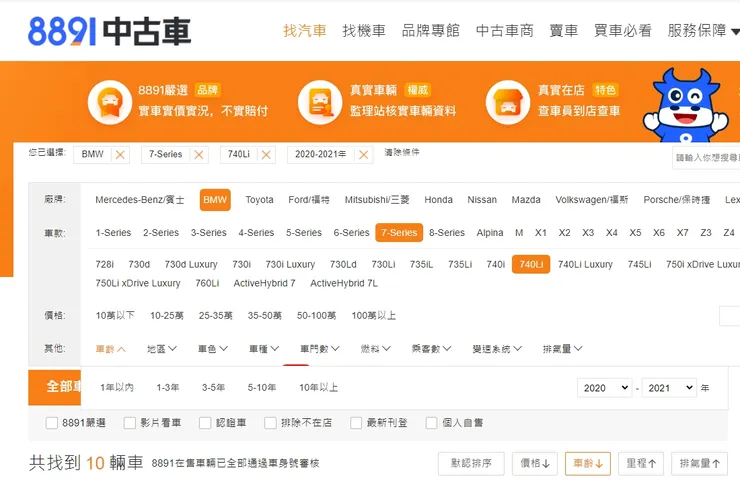
Task: Select the highlighted 740Li trim
Action: [x=531, y=264]
